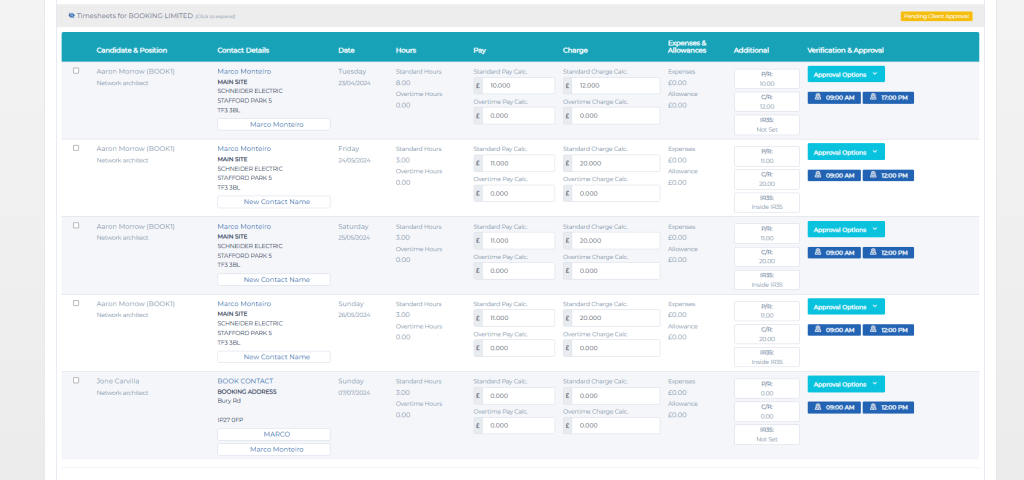This screenshot has width=1024, height=480.
Task: Click the Pending Client Approval status badge
Action: point(936,16)
